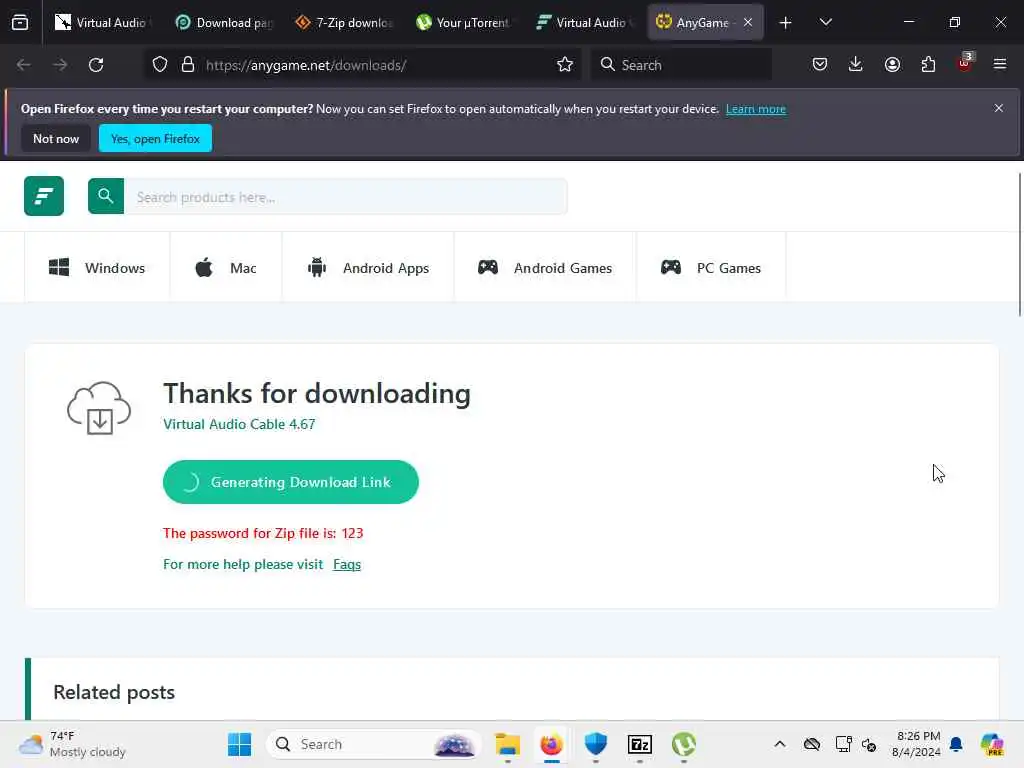The image size is (1024, 768).
Task: Open the Firefox View tab icon
Action: (x=20, y=23)
